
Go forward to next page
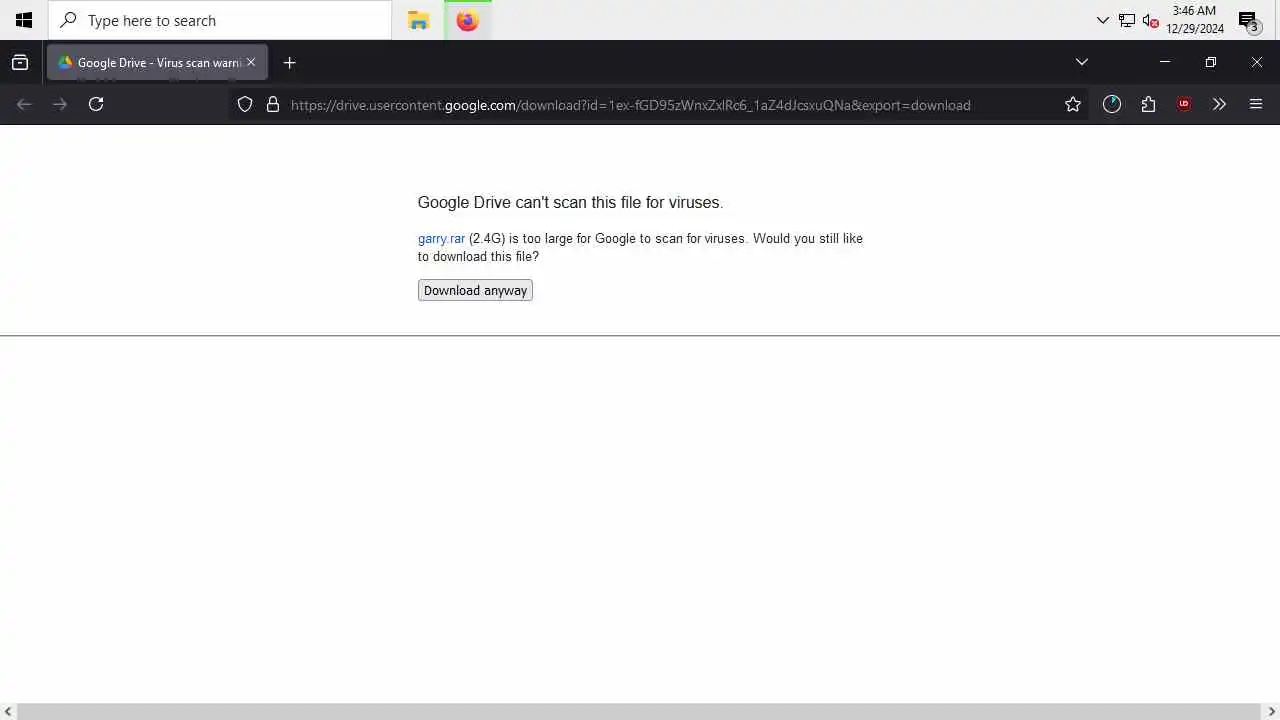(x=60, y=104)
